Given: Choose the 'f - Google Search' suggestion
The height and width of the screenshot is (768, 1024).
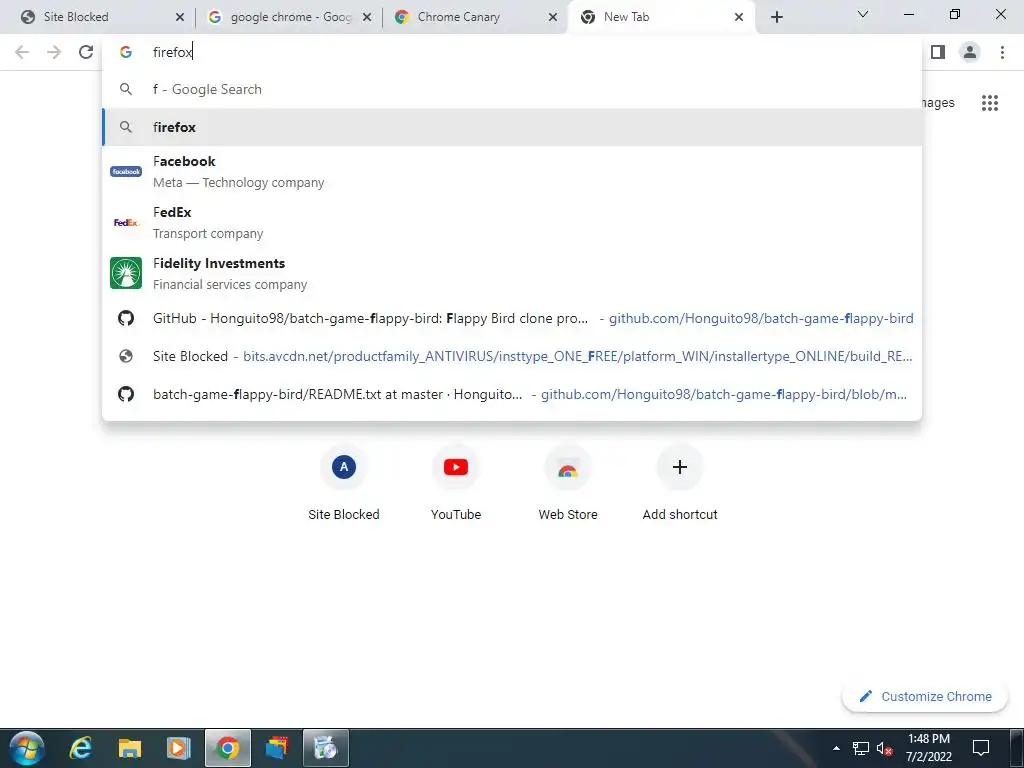Looking at the screenshot, I should coord(512,89).
